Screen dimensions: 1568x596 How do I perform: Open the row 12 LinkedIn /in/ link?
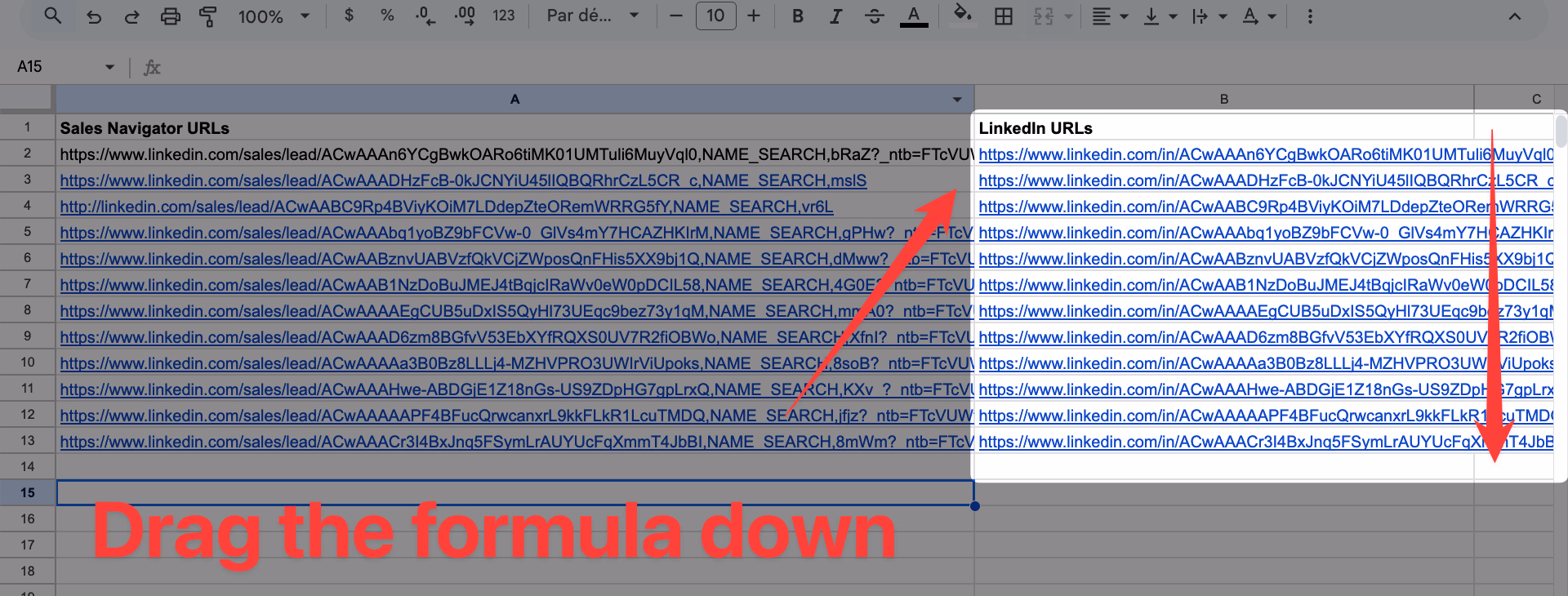1266,416
